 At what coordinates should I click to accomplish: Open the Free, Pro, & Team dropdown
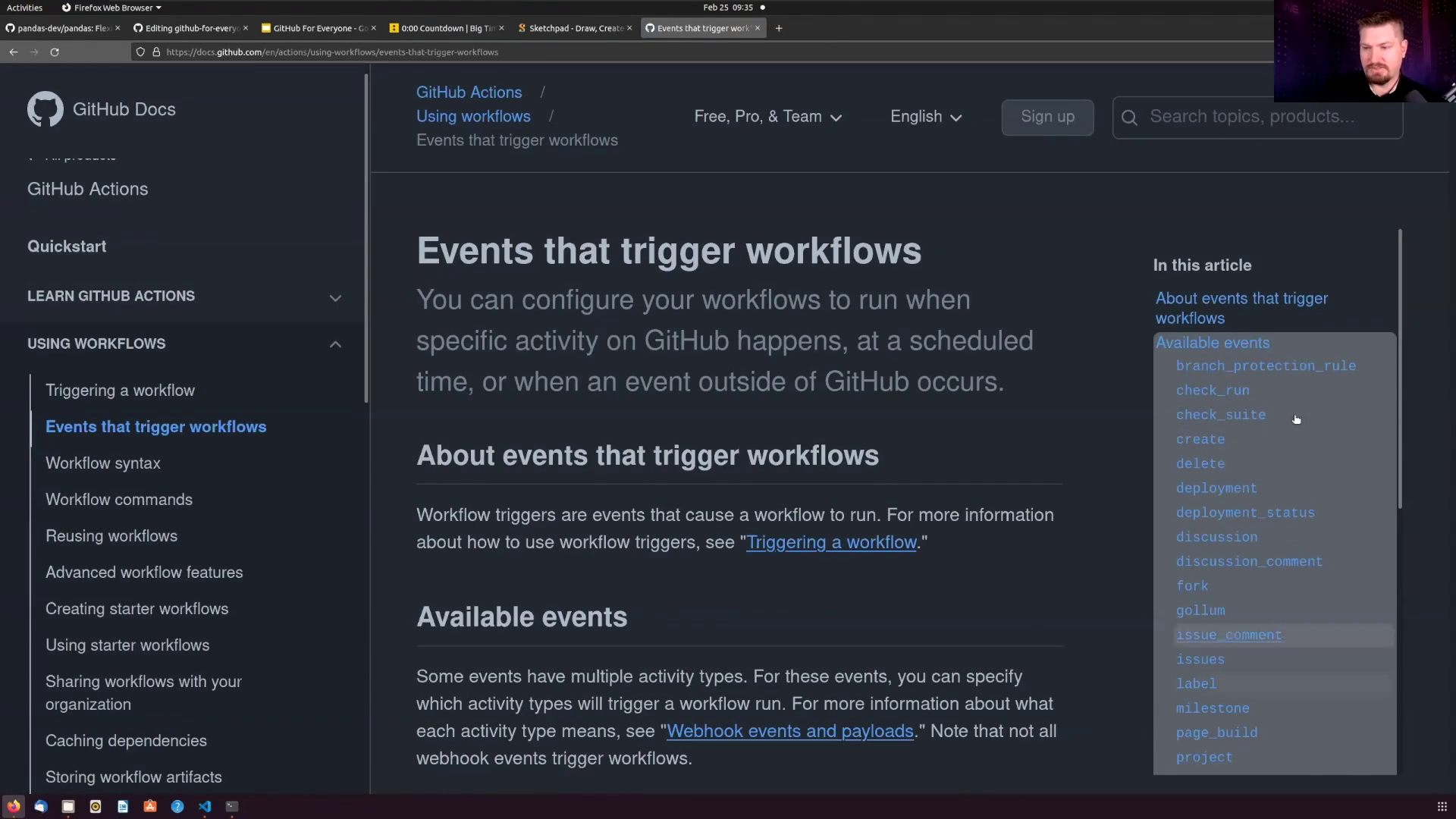tap(767, 117)
